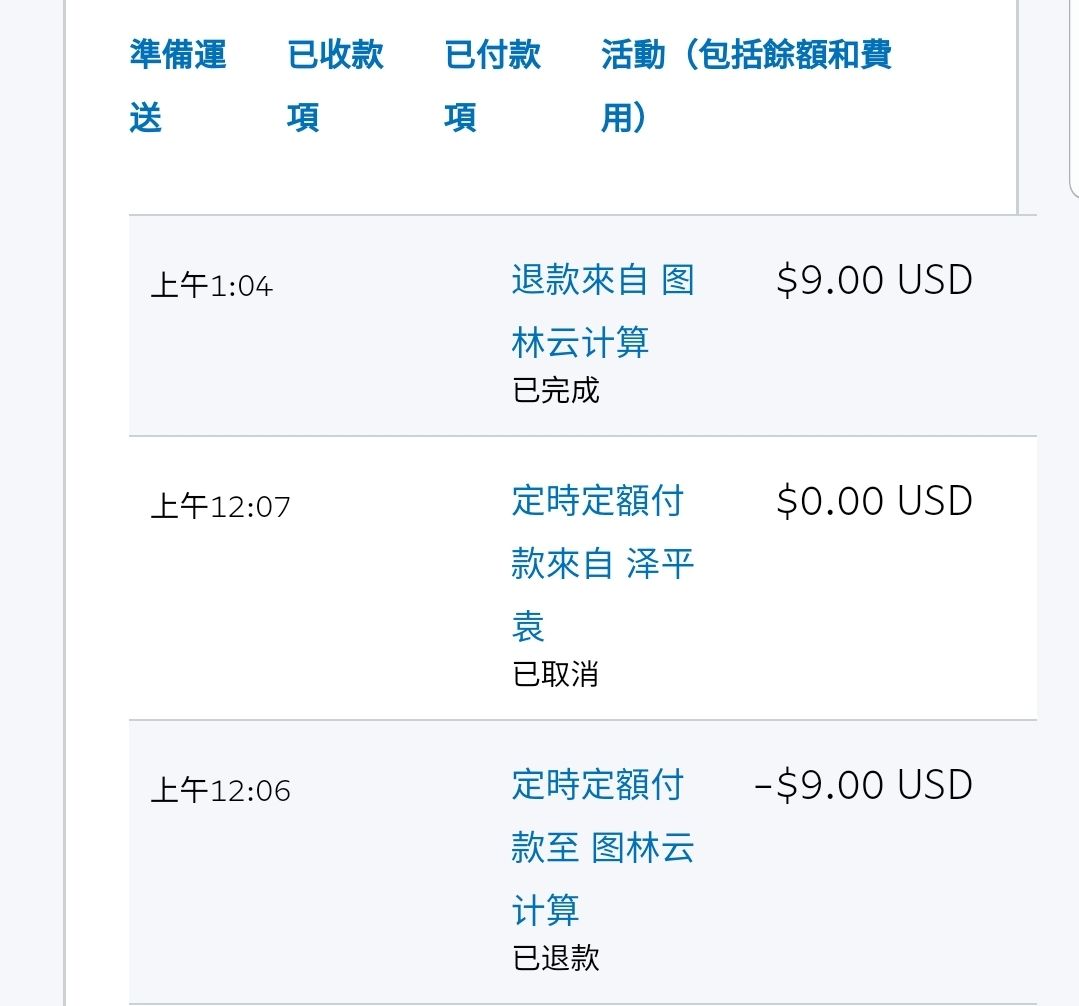Viewport: 1079px width, 1006px height.
Task: Click the 上午12:07 timestamp
Action: (x=220, y=507)
